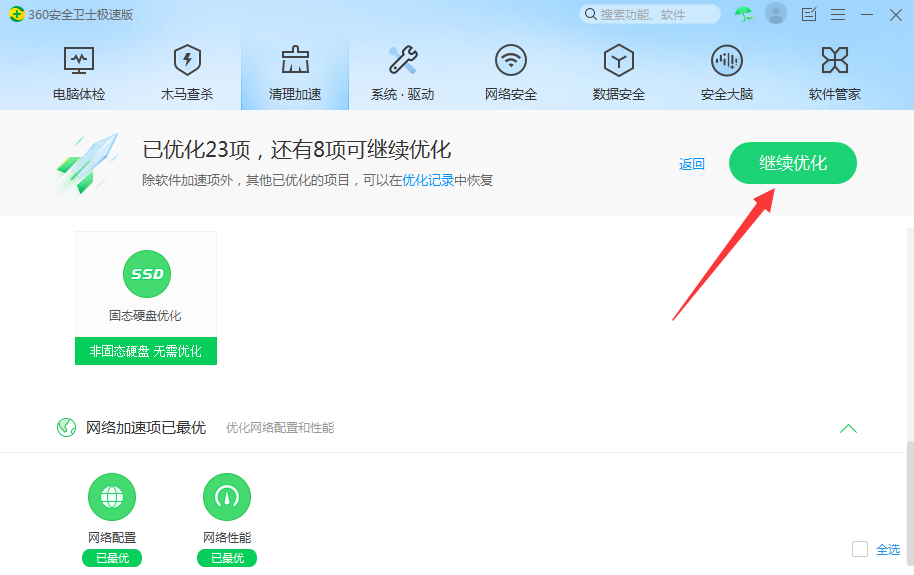The image size is (914, 575).
Task: Open the 安全大脑 tab
Action: (726, 73)
